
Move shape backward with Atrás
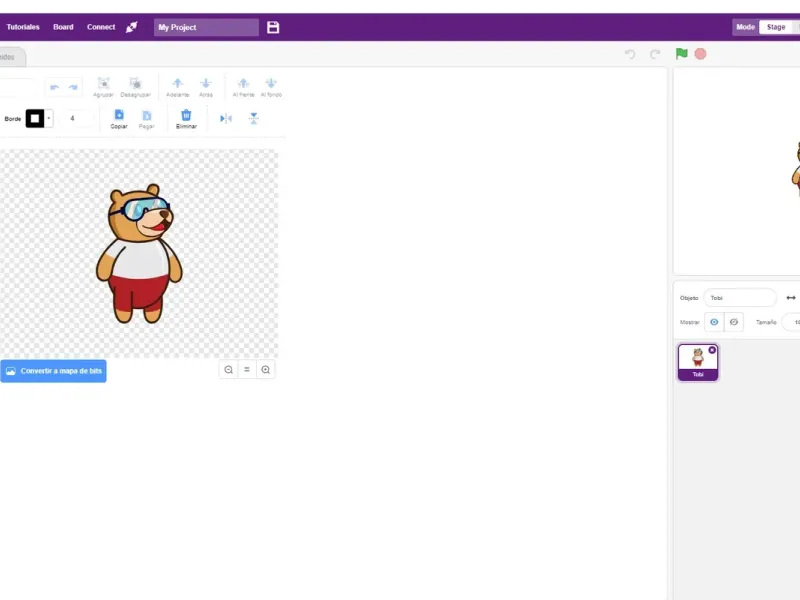pyautogui.click(x=206, y=87)
